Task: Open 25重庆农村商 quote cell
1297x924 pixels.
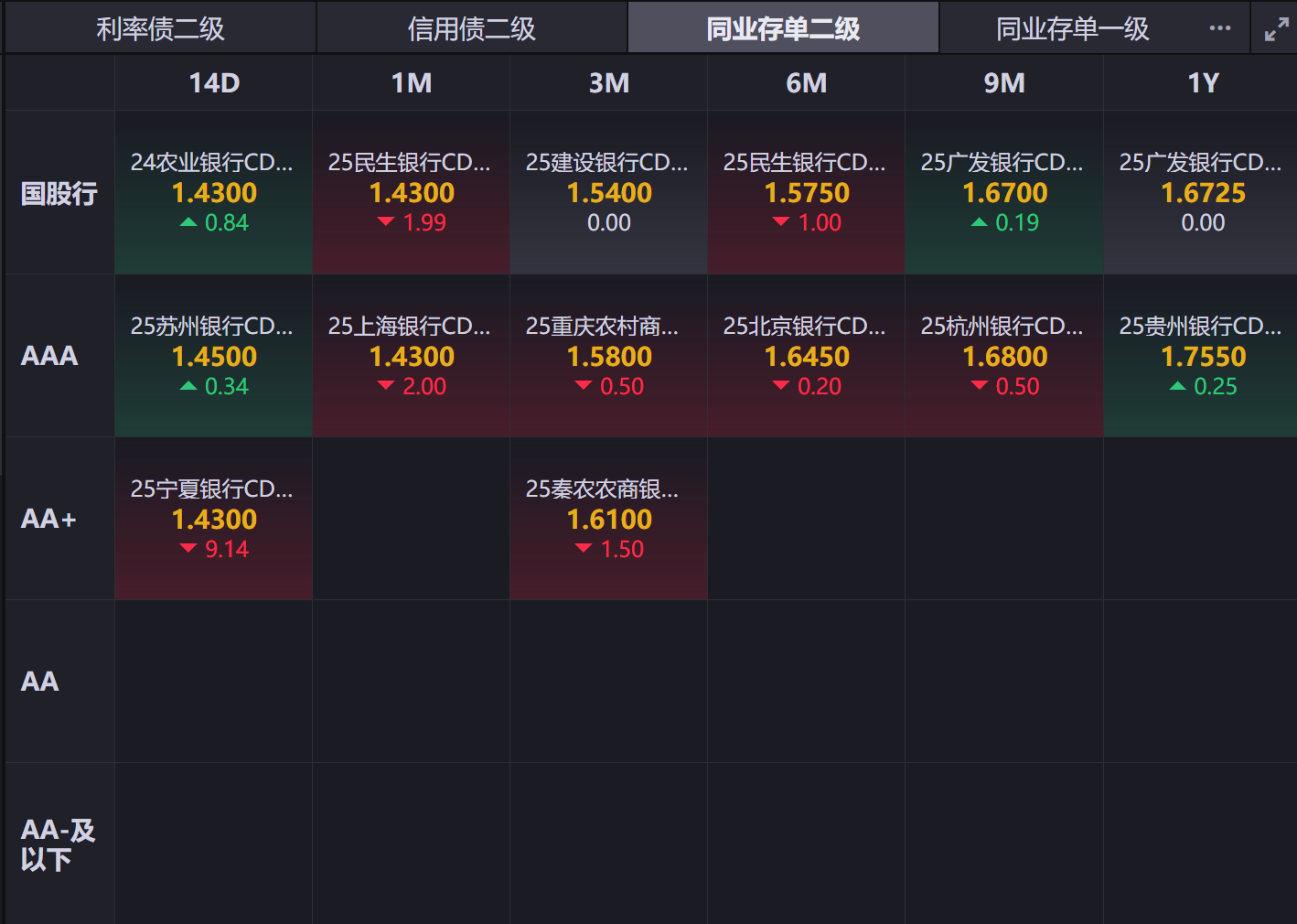Action: 609,356
